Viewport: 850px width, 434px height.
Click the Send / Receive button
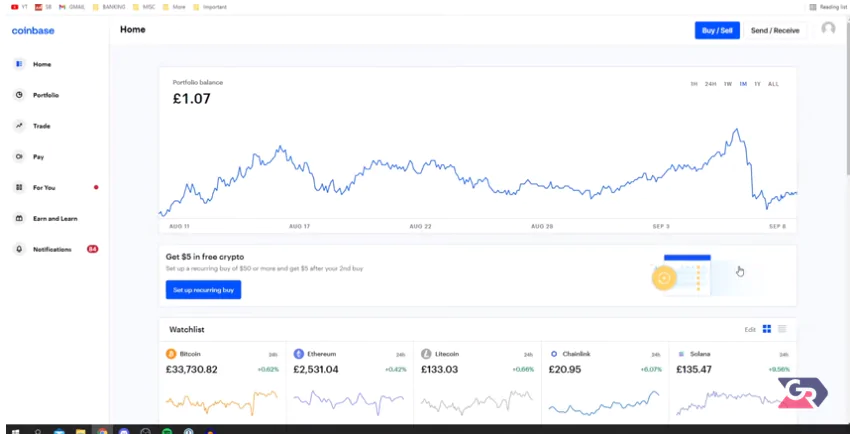coord(775,31)
